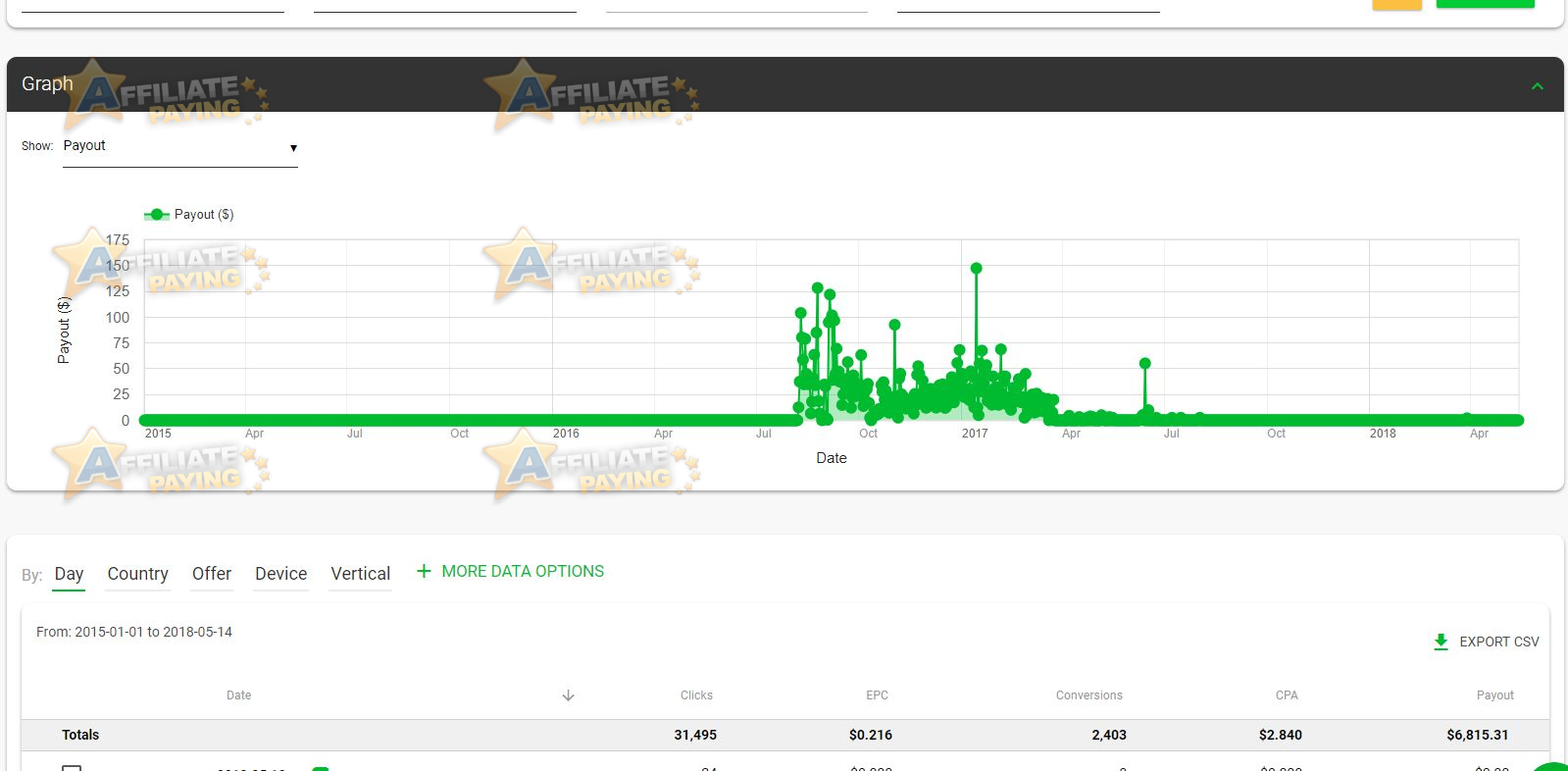Toggle the Payout ($) legend series
Viewport: 1568px width, 771px height.
pos(189,215)
